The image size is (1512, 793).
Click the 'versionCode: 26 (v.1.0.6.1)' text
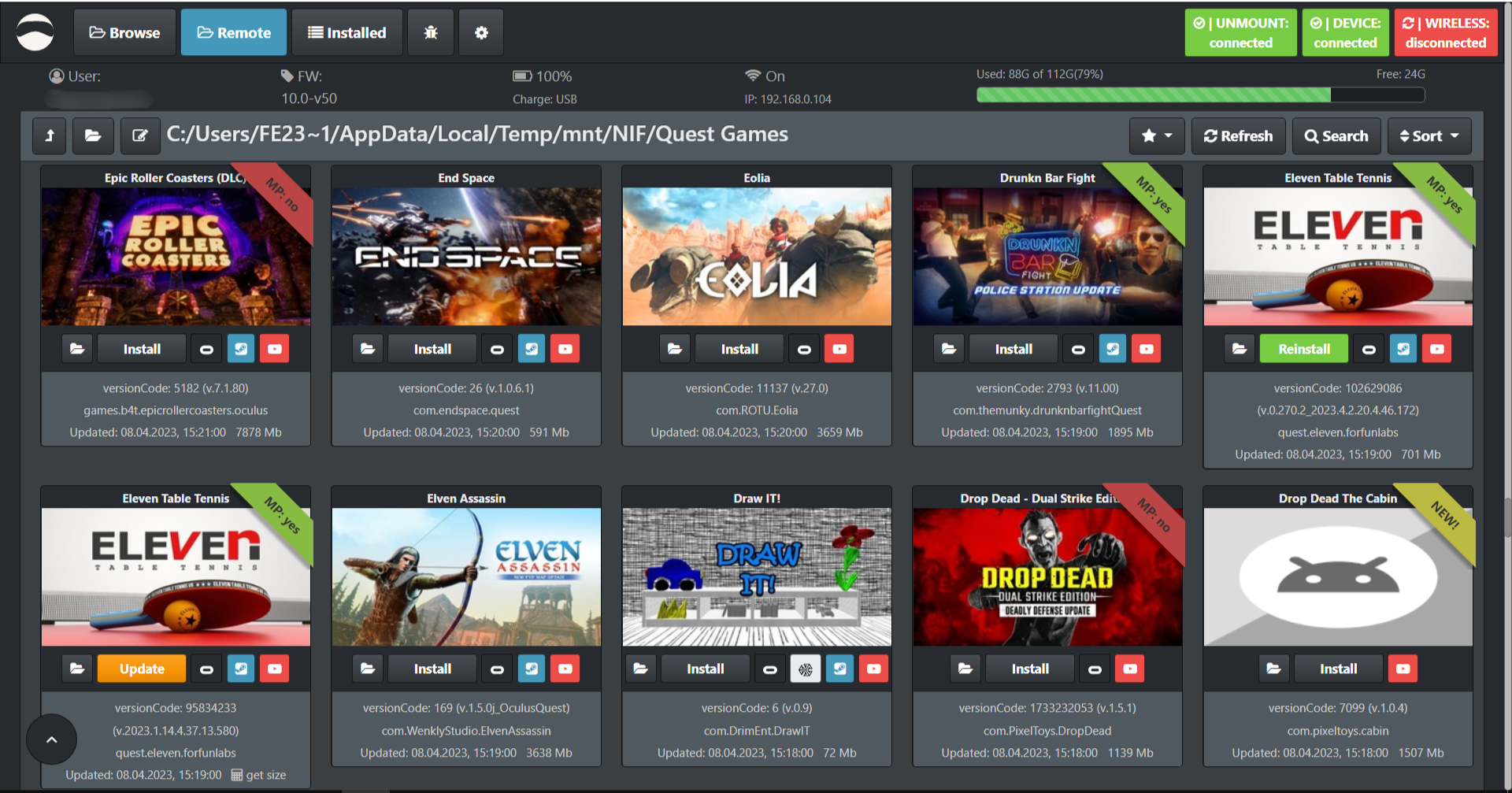pyautogui.click(x=466, y=388)
